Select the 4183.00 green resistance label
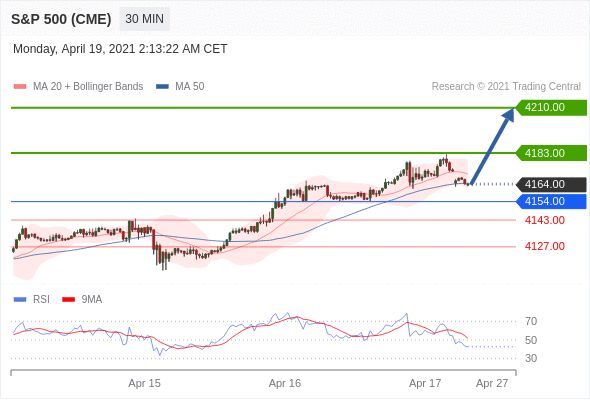The image size is (590, 400). (551, 153)
